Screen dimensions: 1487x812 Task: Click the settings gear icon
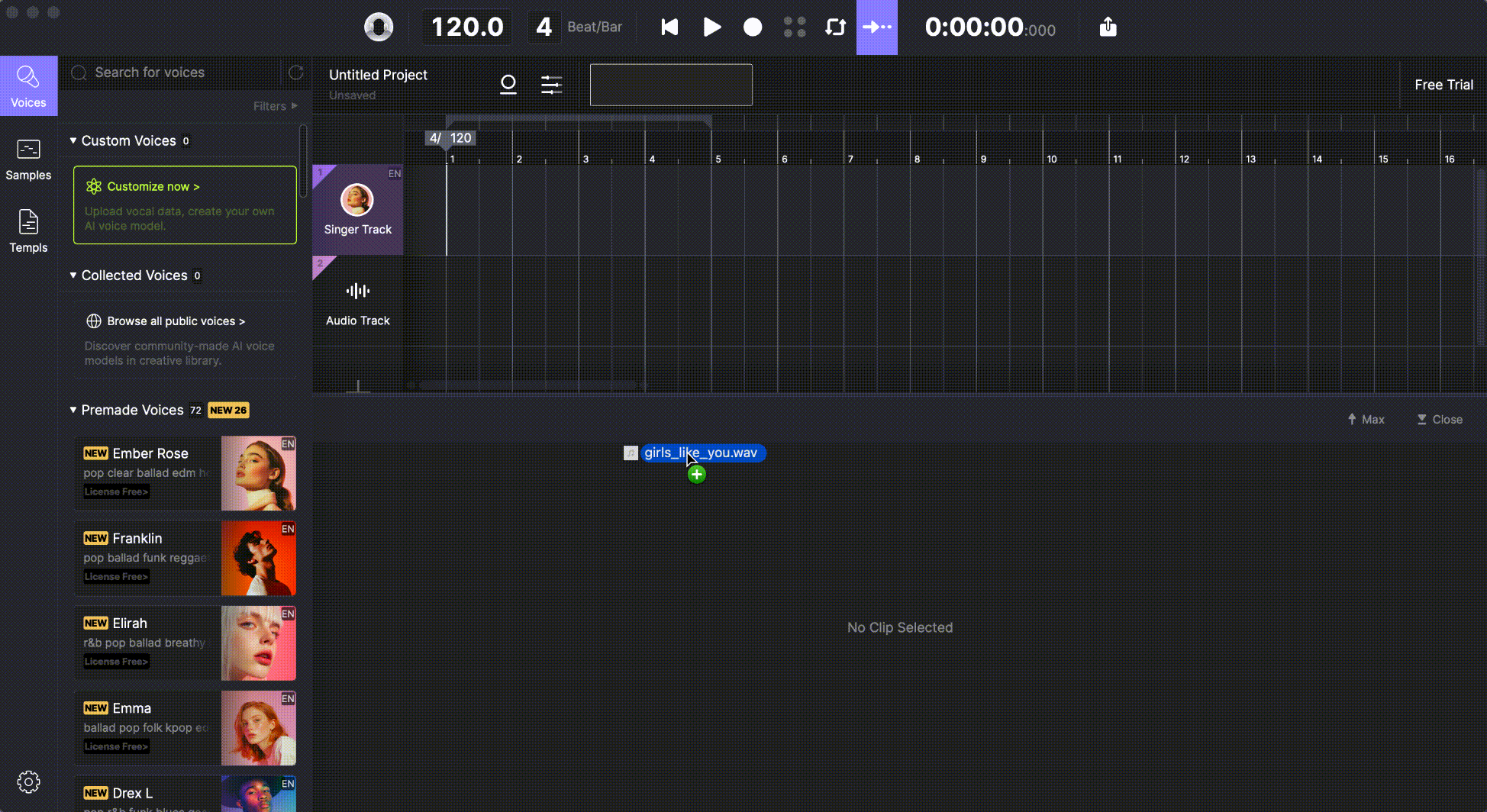click(x=28, y=781)
